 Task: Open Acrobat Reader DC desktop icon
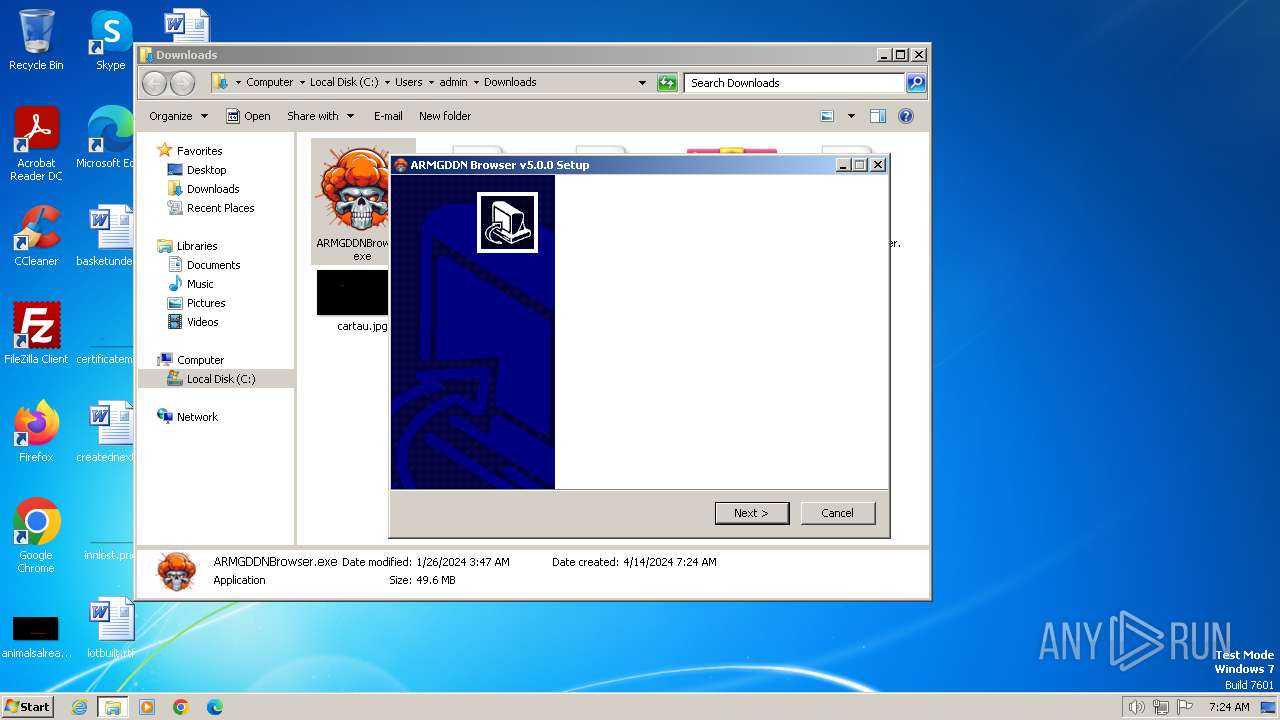click(36, 143)
